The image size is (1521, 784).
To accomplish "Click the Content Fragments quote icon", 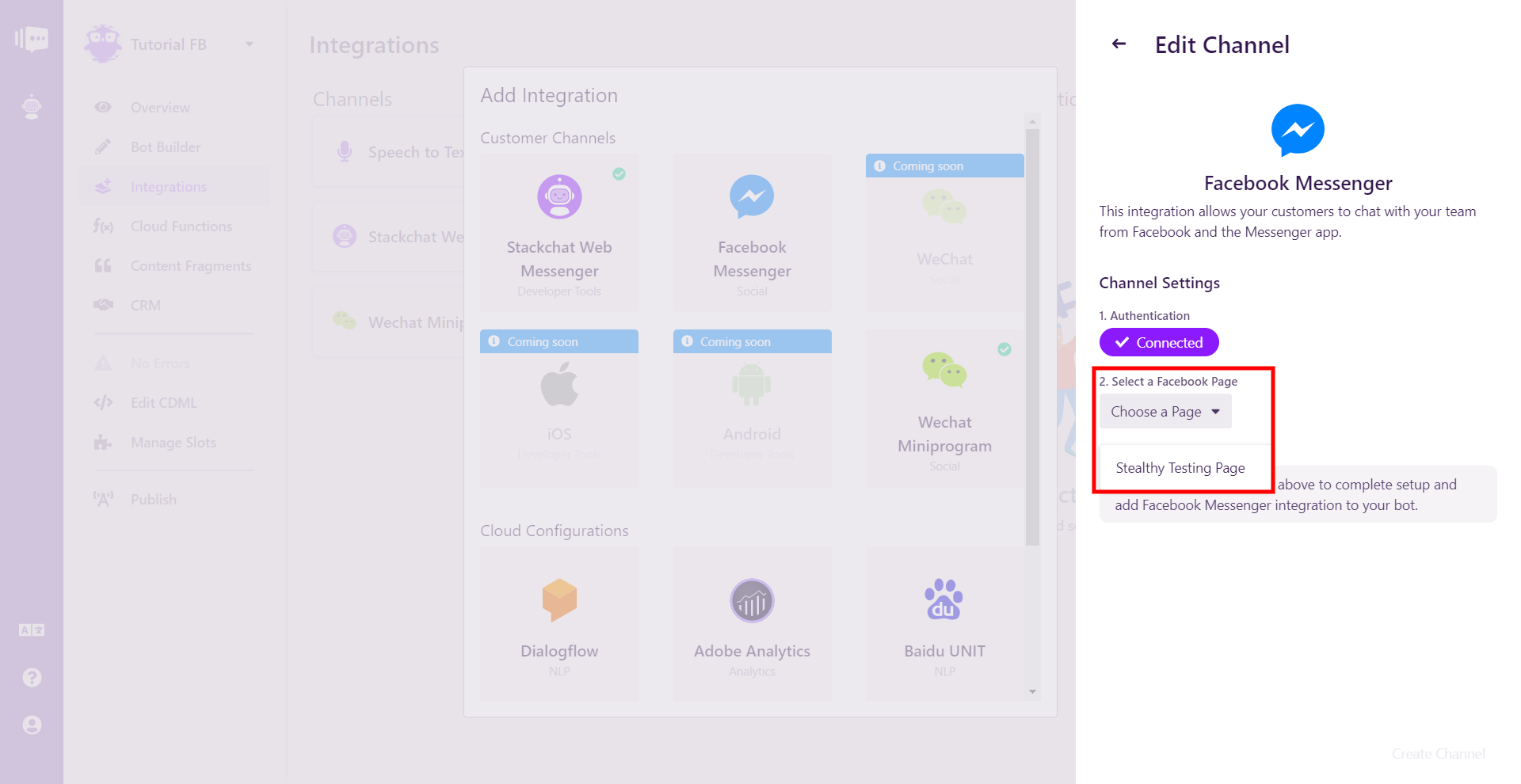I will tap(103, 266).
